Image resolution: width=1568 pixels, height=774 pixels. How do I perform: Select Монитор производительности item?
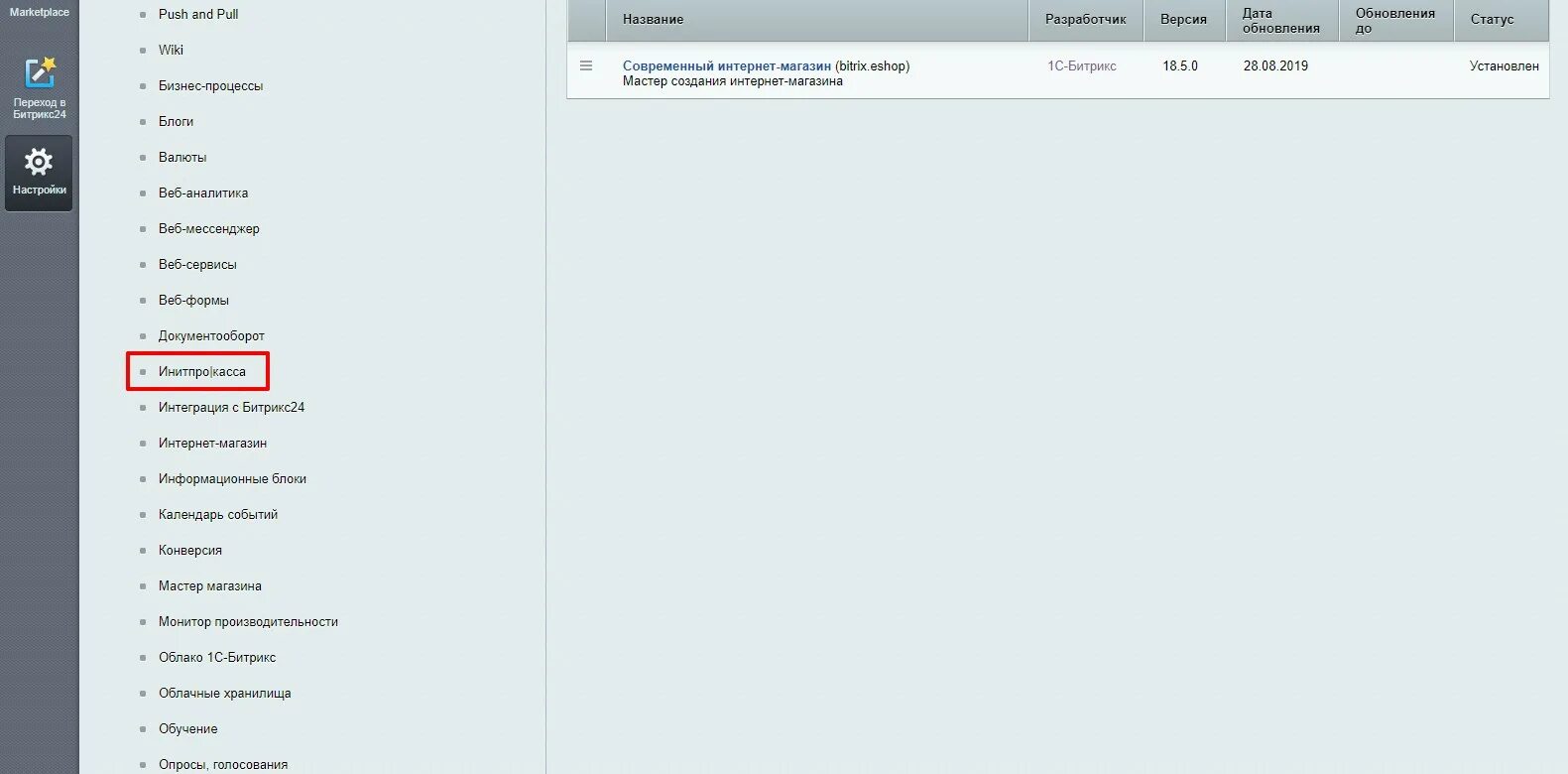coord(248,621)
